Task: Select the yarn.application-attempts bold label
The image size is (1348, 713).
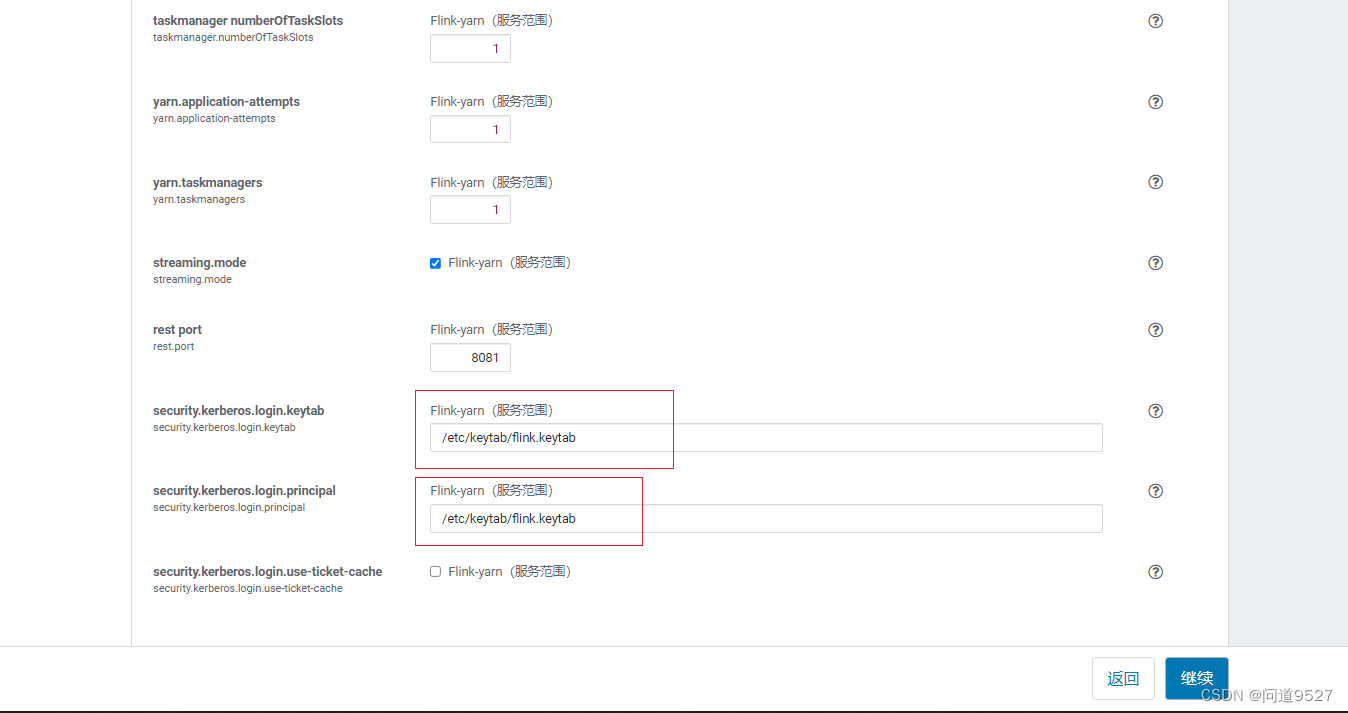Action: (x=226, y=102)
